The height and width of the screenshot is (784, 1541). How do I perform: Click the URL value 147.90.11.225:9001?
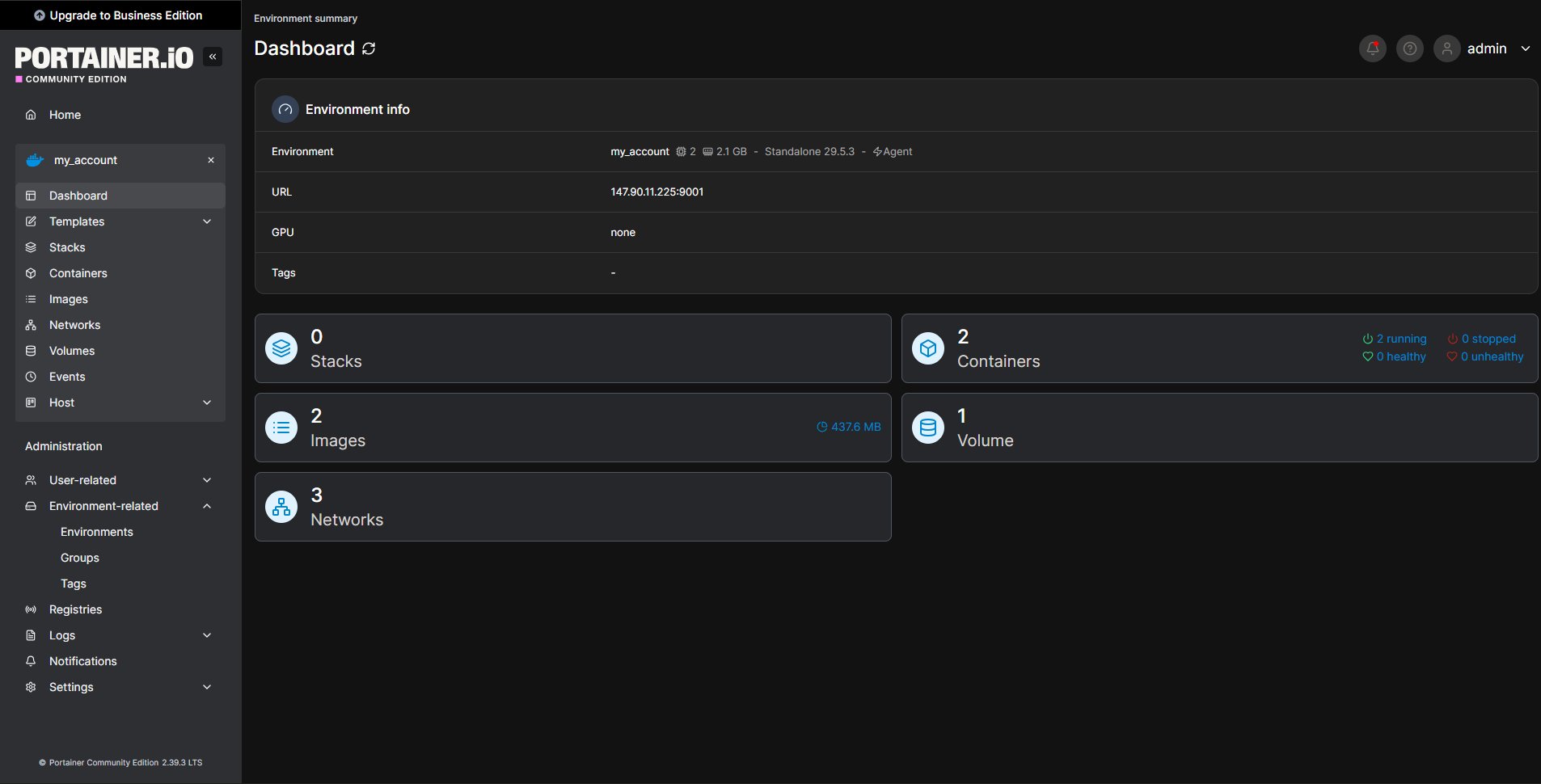pyautogui.click(x=657, y=192)
